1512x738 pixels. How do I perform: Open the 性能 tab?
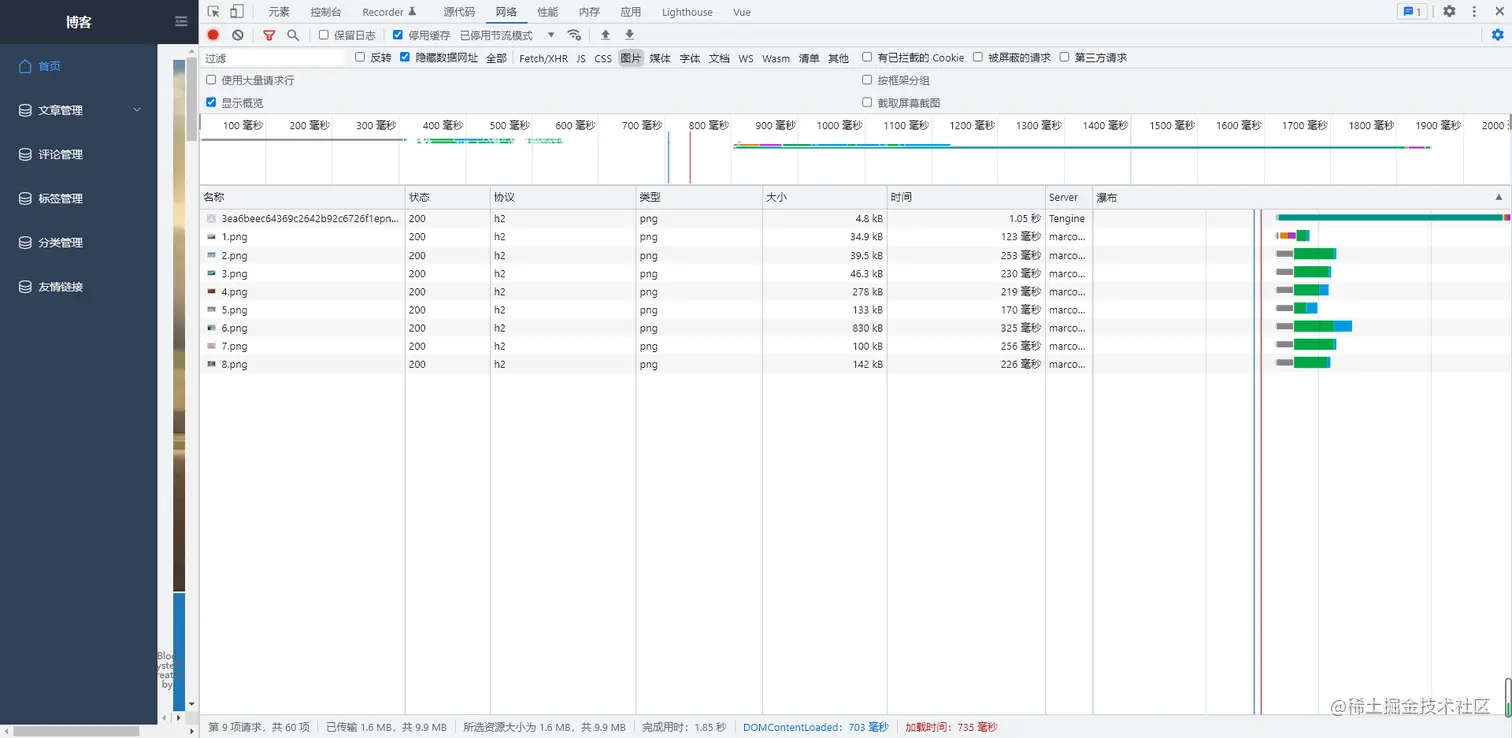pyautogui.click(x=548, y=12)
